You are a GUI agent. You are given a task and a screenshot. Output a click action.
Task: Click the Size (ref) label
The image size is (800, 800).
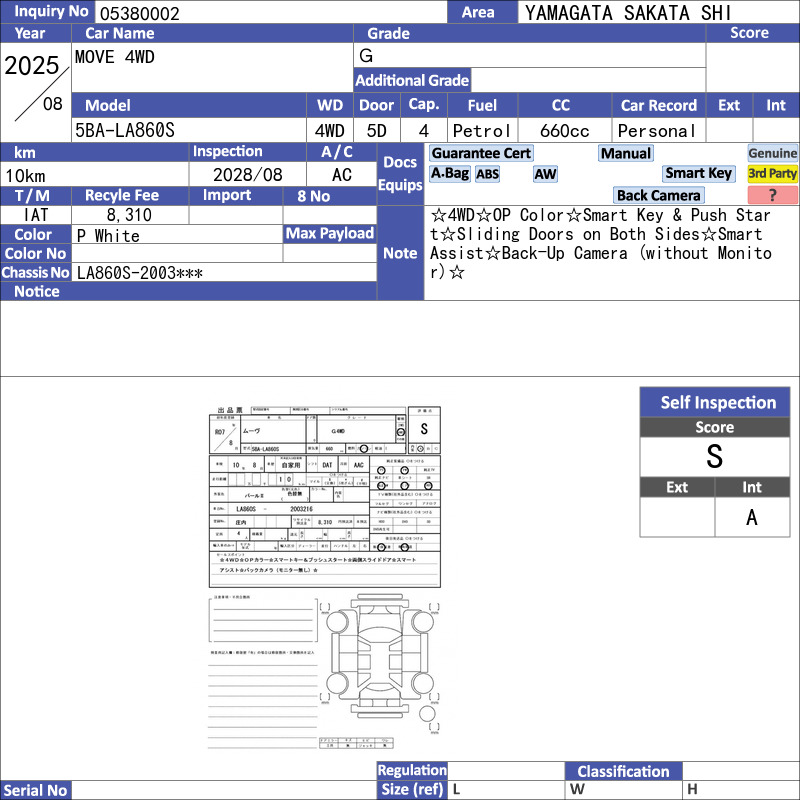412,789
